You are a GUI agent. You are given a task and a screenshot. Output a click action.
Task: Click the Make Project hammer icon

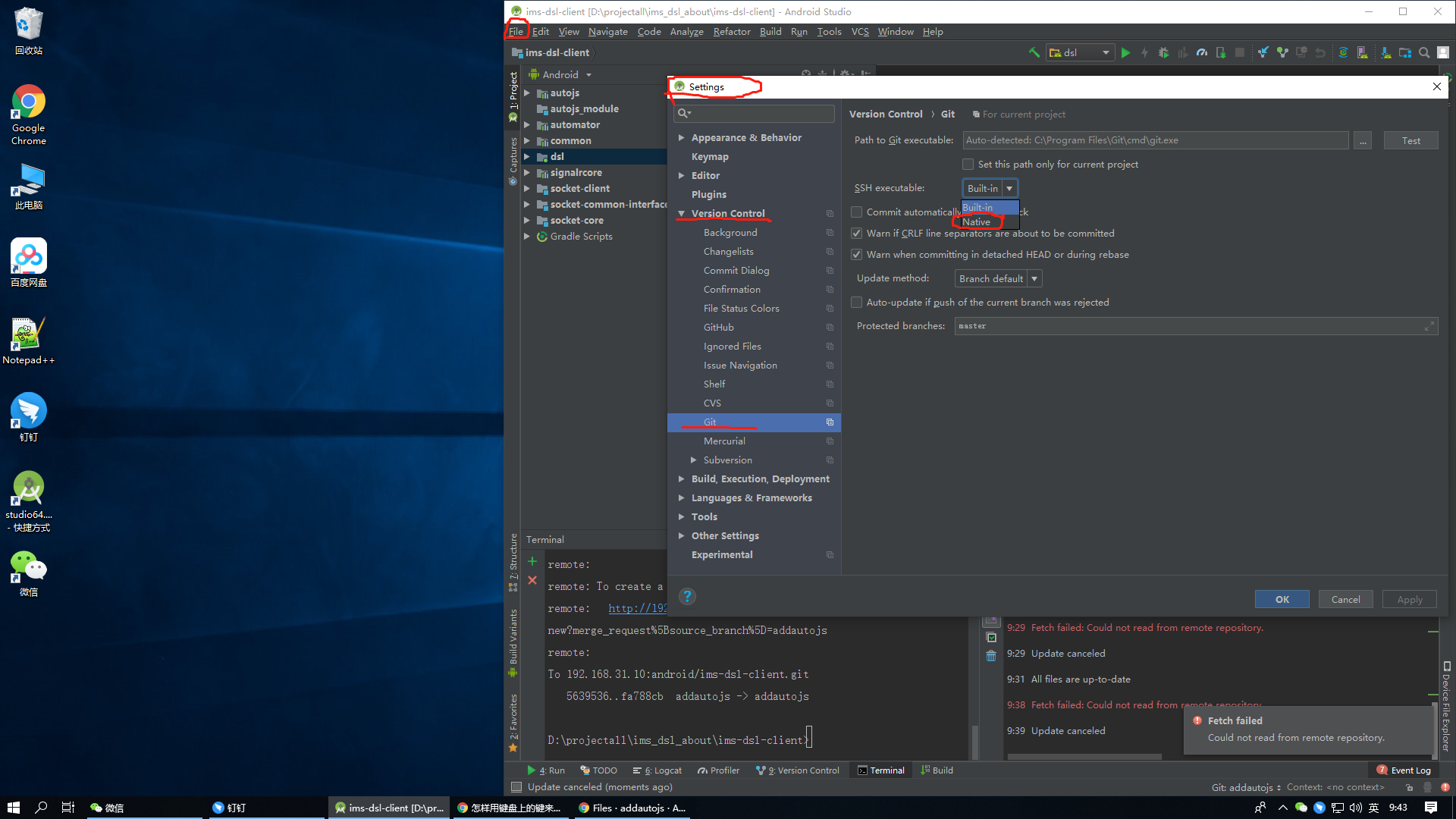click(x=1034, y=53)
